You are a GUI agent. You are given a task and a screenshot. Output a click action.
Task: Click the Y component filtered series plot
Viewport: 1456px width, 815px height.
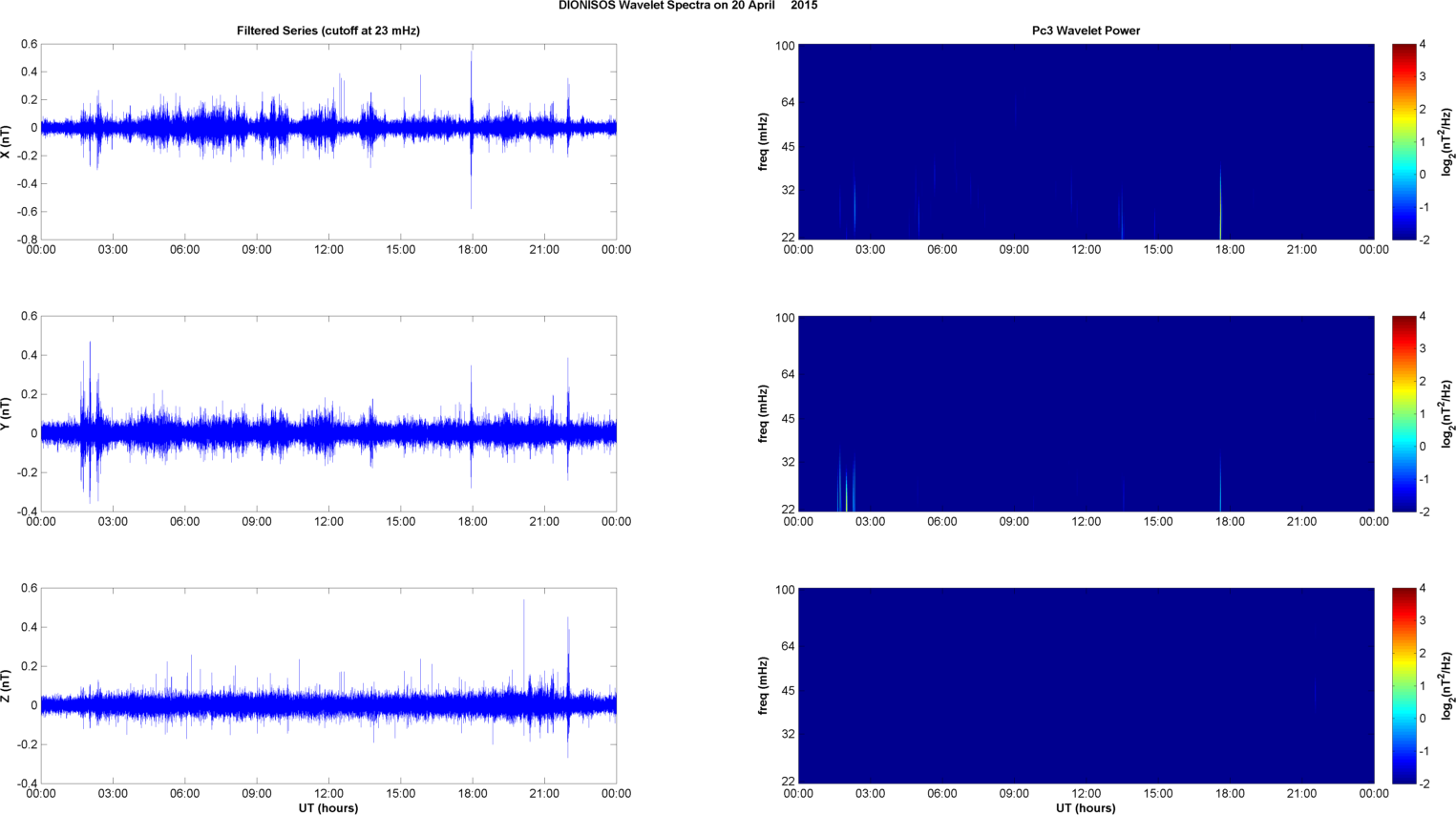point(328,413)
